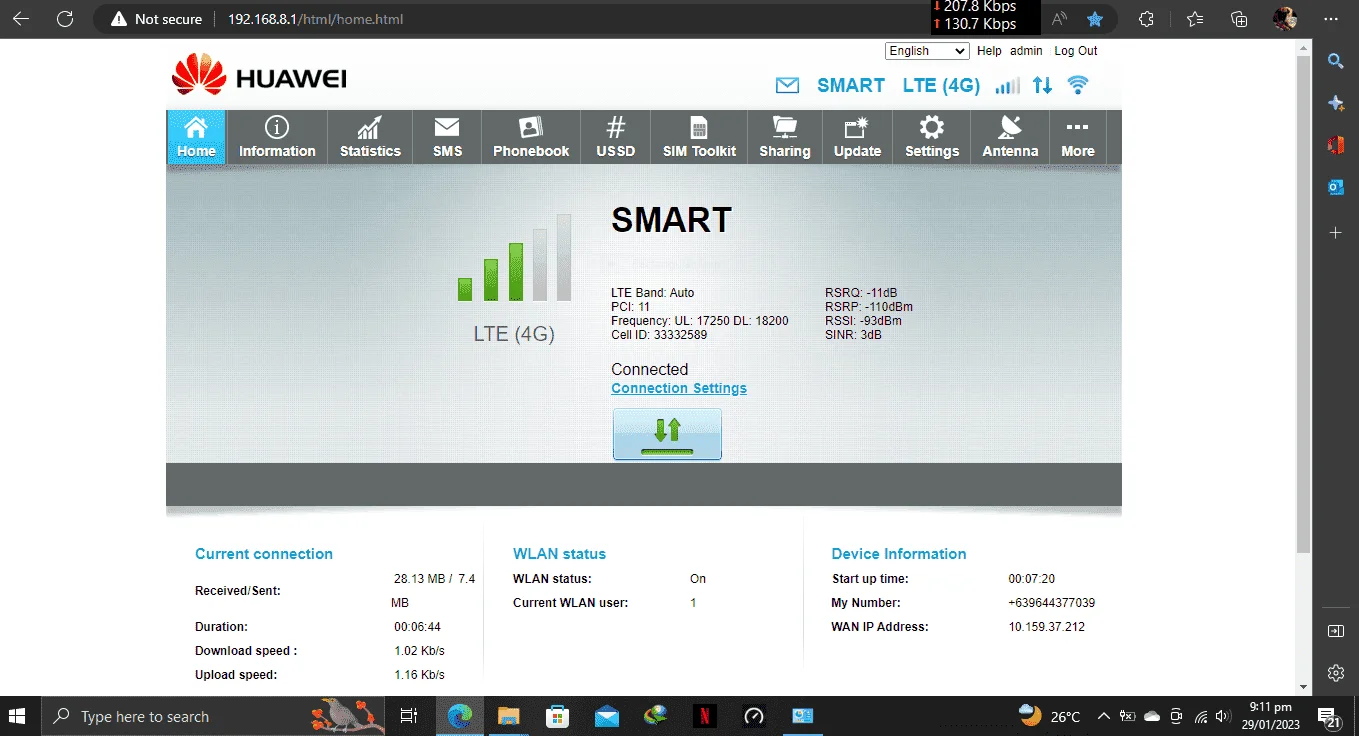1359x736 pixels.
Task: Click the address bar URL 192.168.8.1
Action: coord(315,19)
